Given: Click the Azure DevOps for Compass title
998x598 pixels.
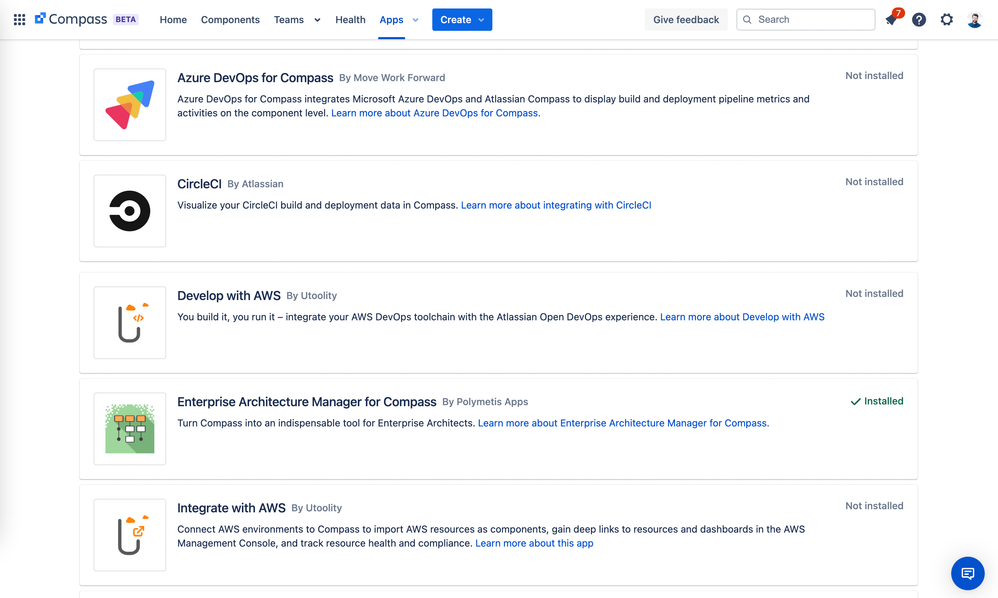Looking at the screenshot, I should click(255, 78).
